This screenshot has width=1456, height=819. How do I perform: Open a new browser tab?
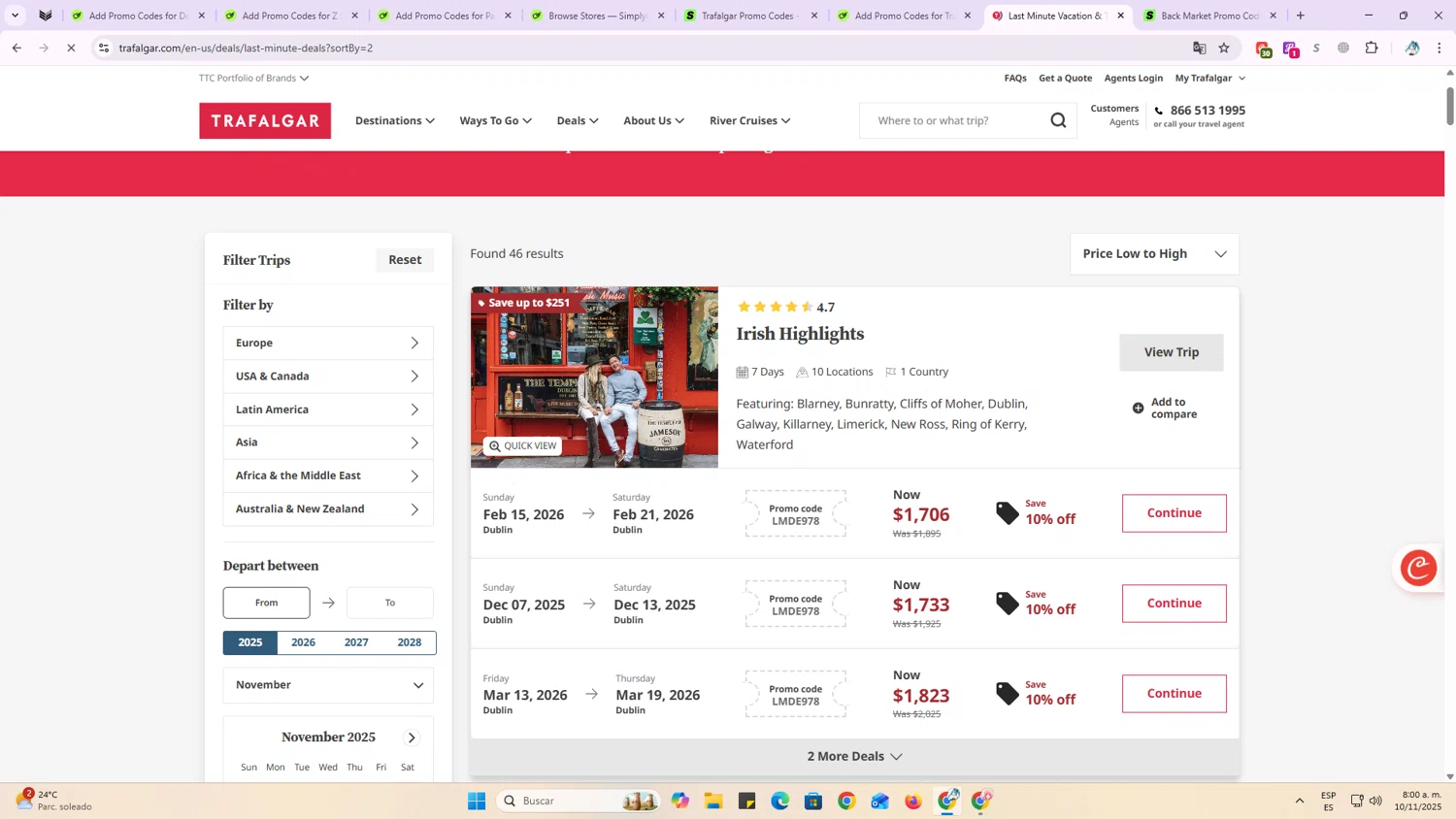tap(1301, 16)
